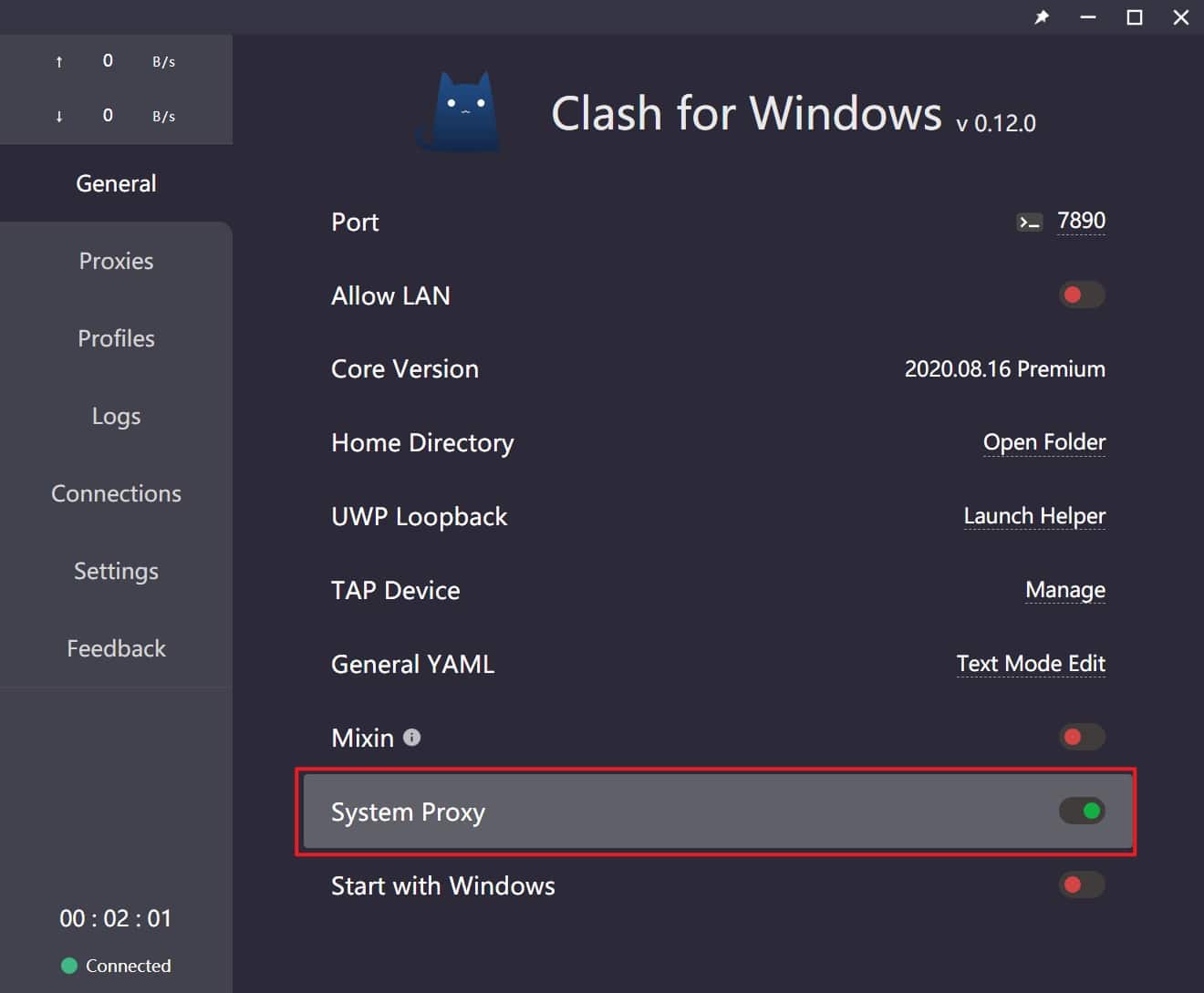Maximize the Clash window
The width and height of the screenshot is (1204, 993).
(1134, 17)
